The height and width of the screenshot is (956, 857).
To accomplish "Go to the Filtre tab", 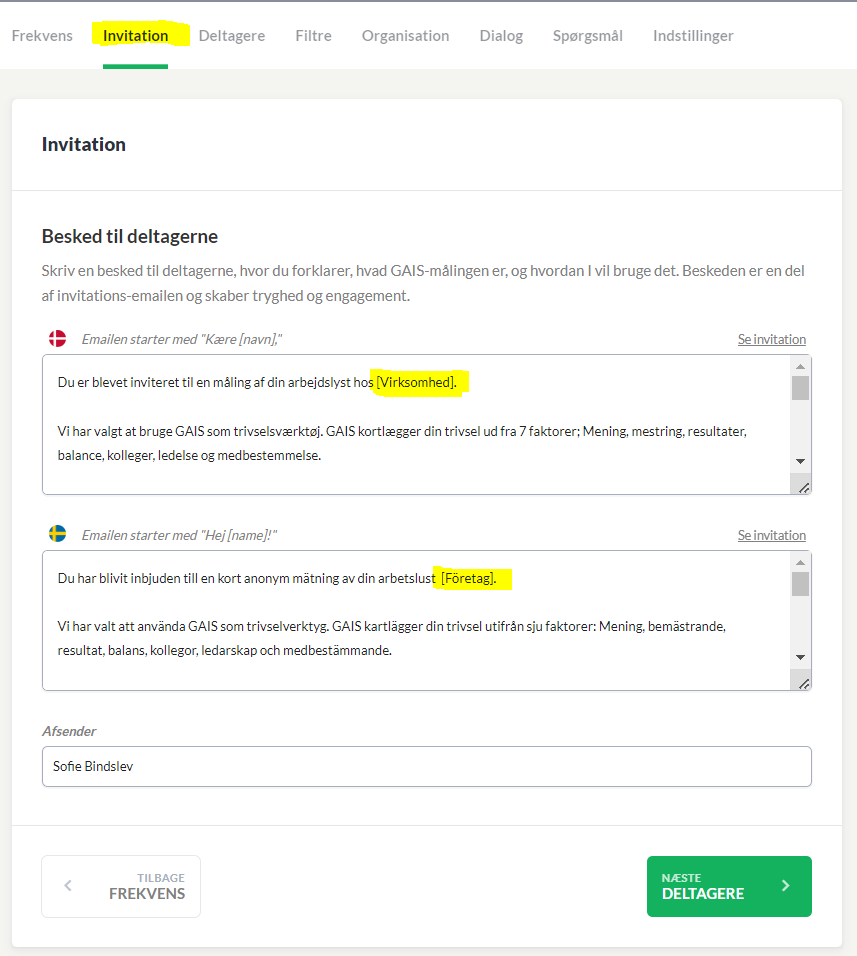I will 313,36.
